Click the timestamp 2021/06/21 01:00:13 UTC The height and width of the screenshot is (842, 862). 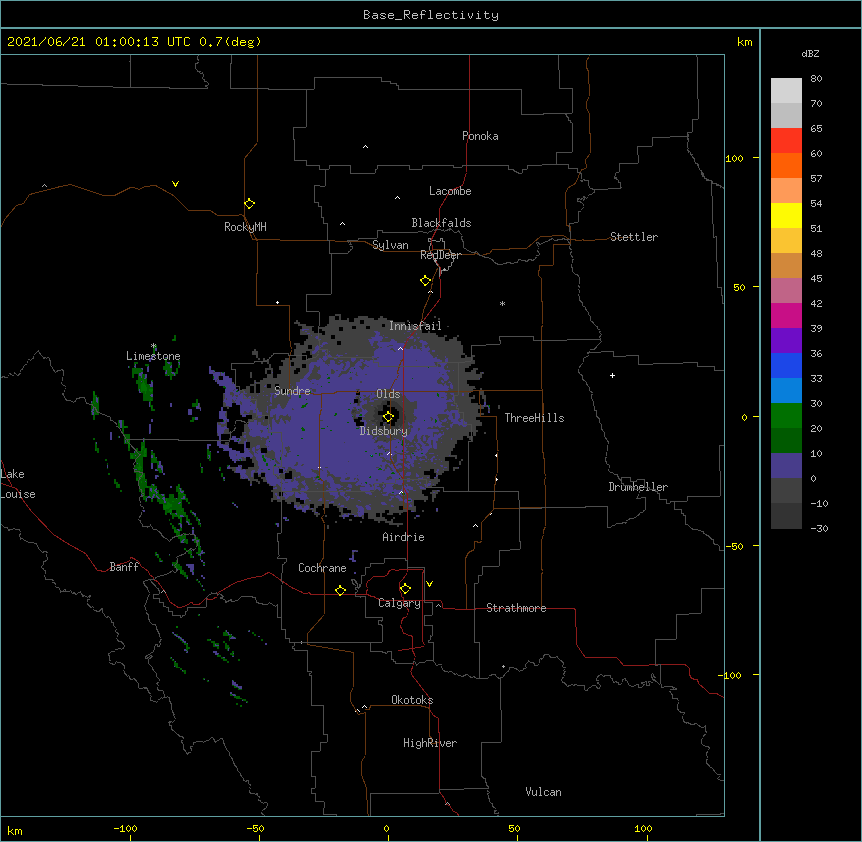tap(98, 42)
